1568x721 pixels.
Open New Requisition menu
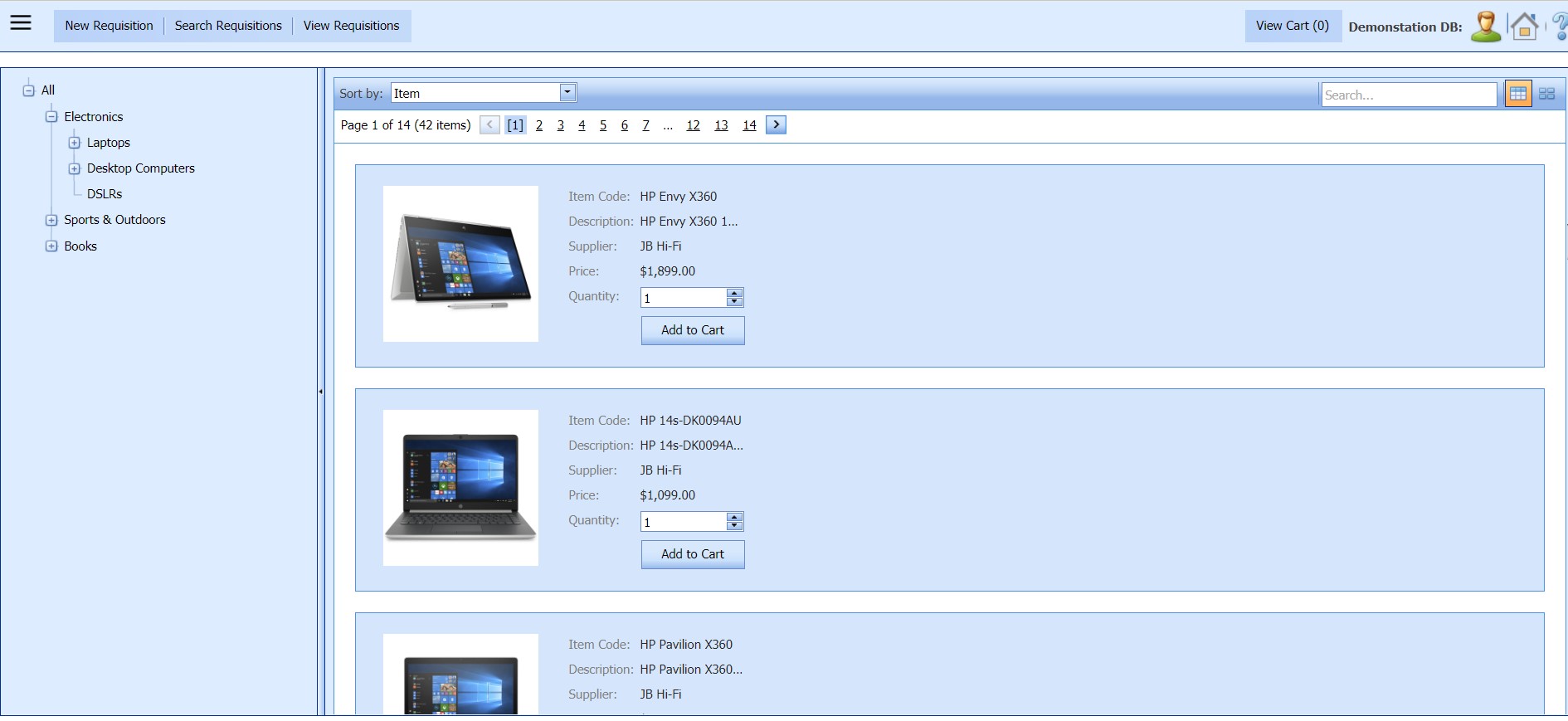point(110,26)
